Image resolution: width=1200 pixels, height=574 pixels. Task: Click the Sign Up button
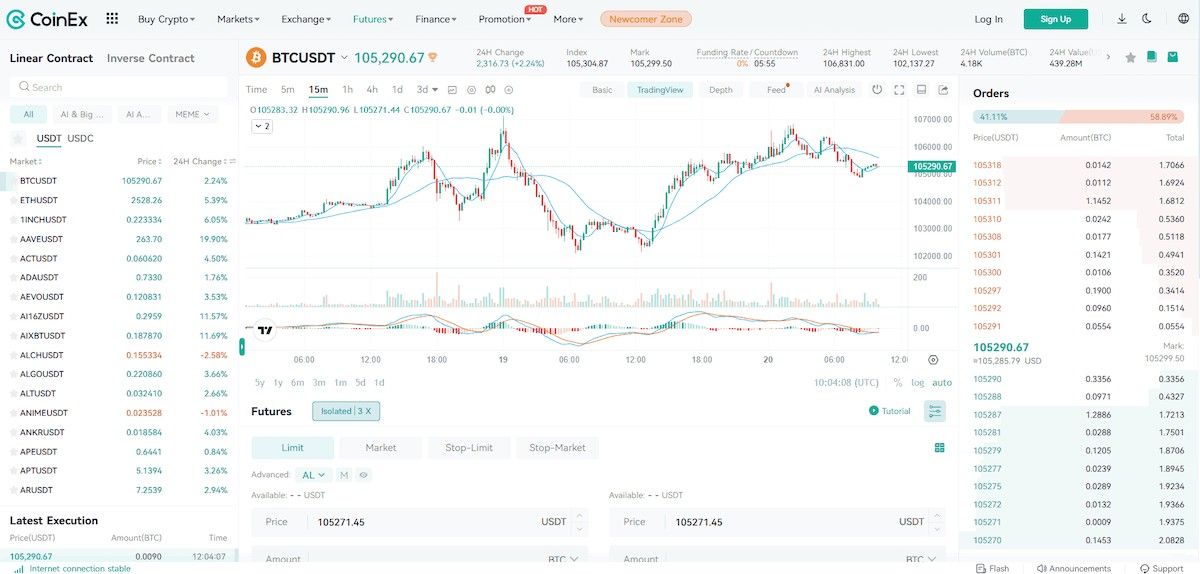pyautogui.click(x=1055, y=19)
